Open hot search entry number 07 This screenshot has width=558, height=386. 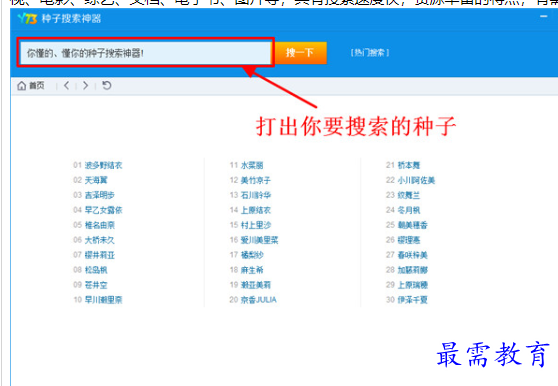[x=100, y=255]
